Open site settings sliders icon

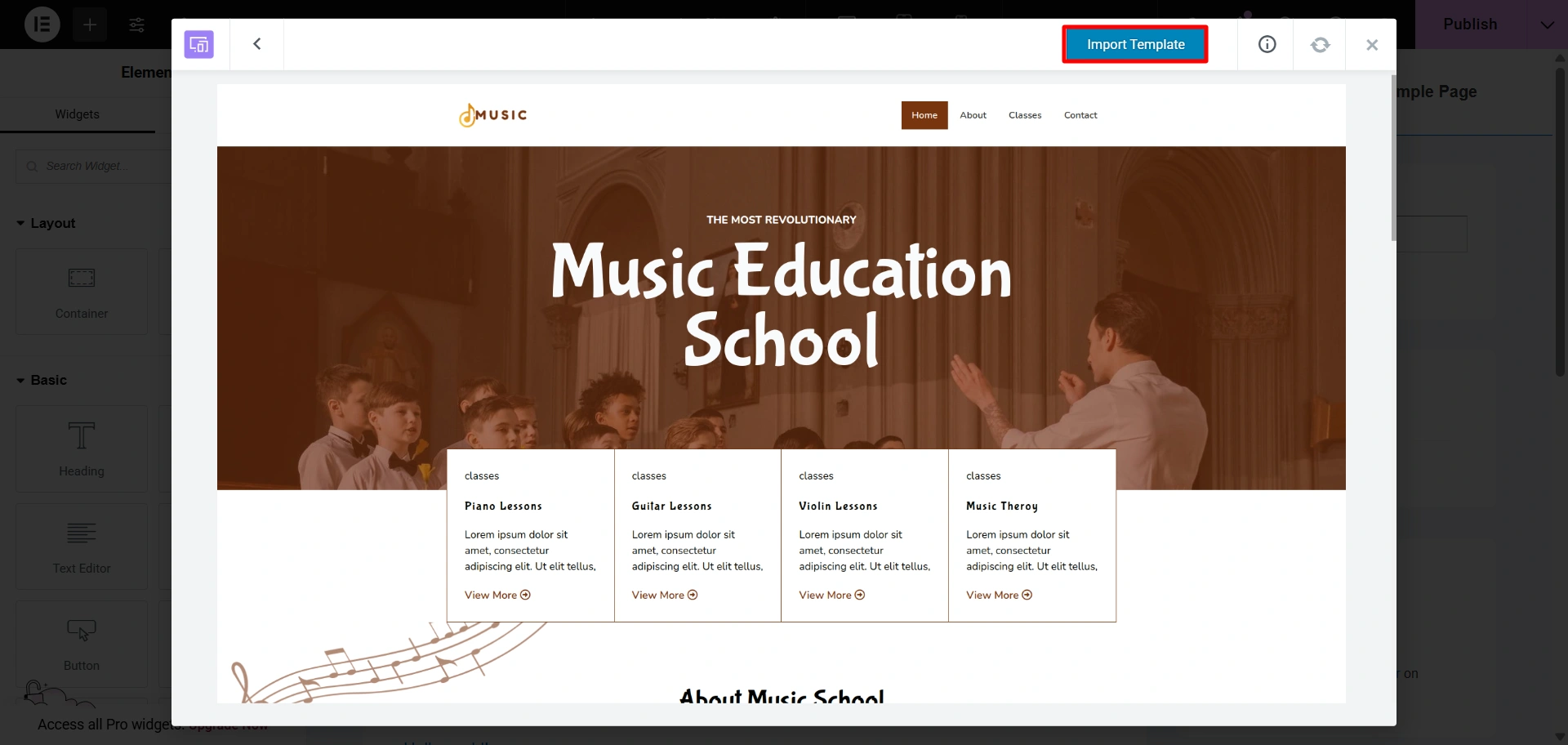click(137, 25)
